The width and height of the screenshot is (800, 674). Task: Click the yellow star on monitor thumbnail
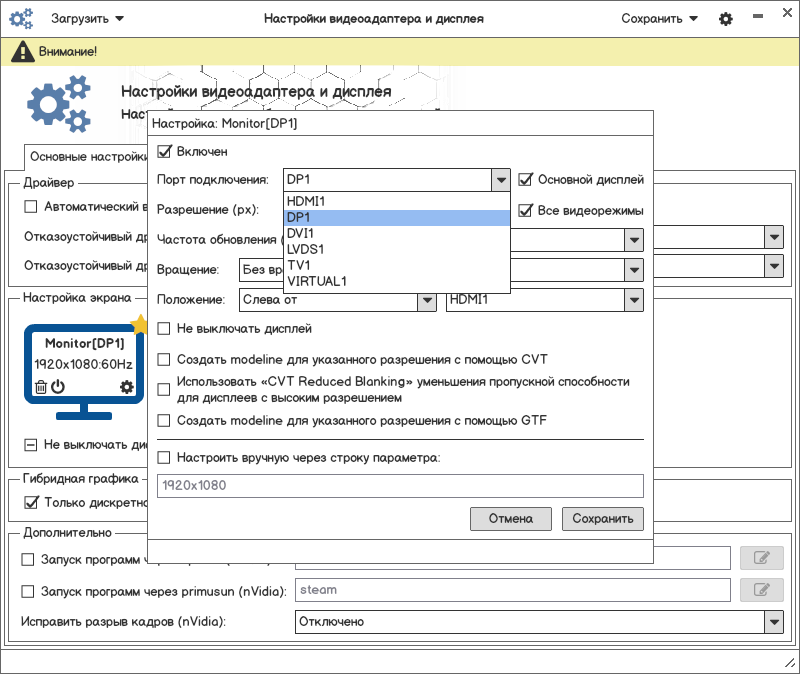[139, 324]
